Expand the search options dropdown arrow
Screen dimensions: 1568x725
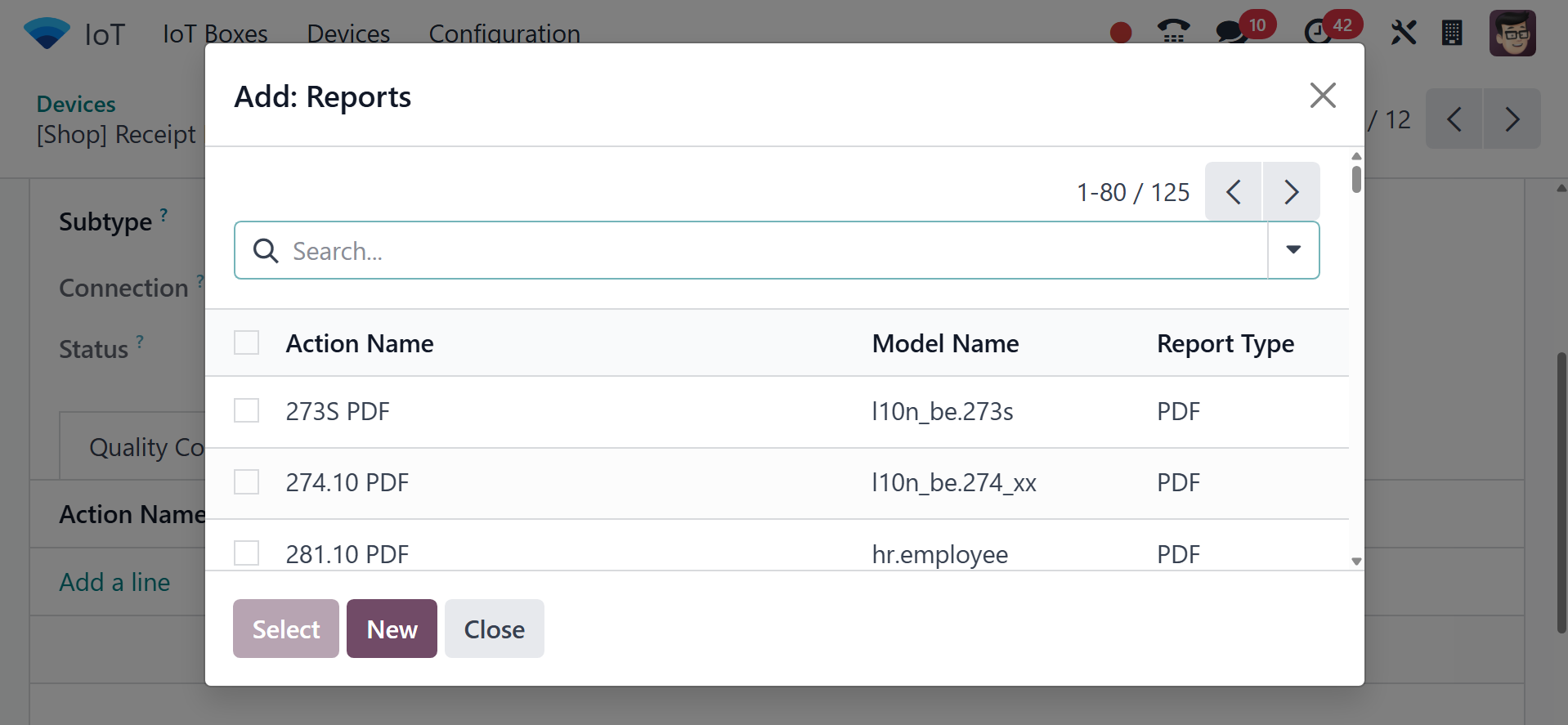1292,250
